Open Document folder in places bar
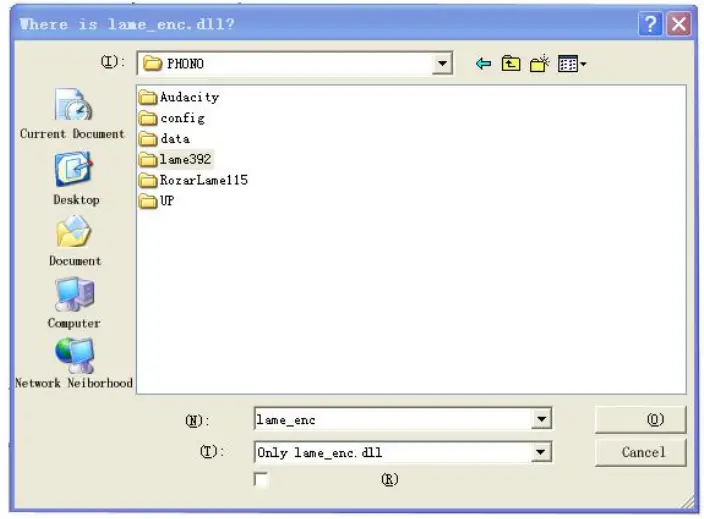 (x=75, y=241)
